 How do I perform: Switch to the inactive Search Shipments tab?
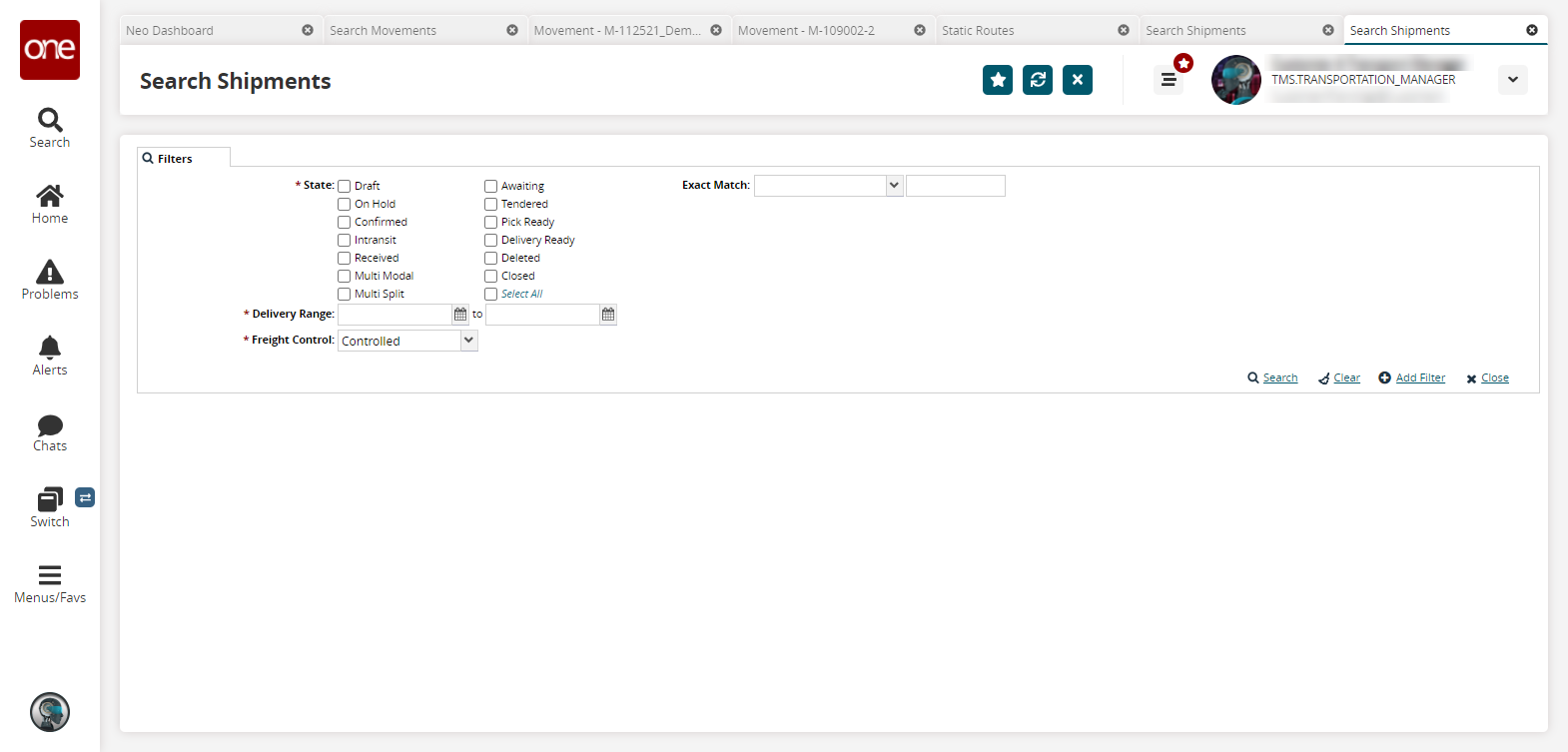click(1195, 31)
